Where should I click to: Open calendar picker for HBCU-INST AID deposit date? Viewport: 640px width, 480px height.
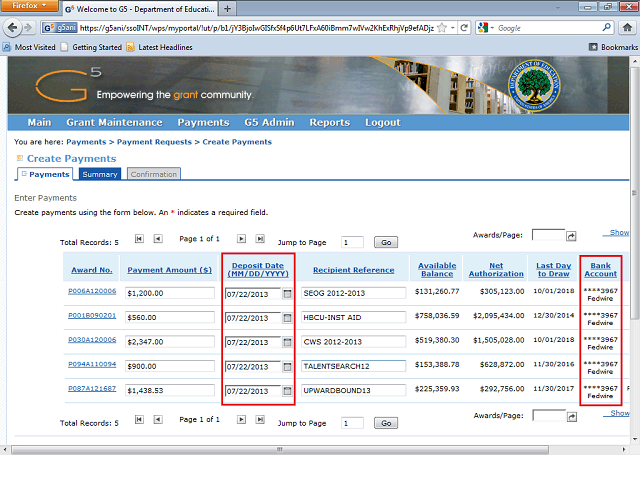pyautogui.click(x=287, y=318)
